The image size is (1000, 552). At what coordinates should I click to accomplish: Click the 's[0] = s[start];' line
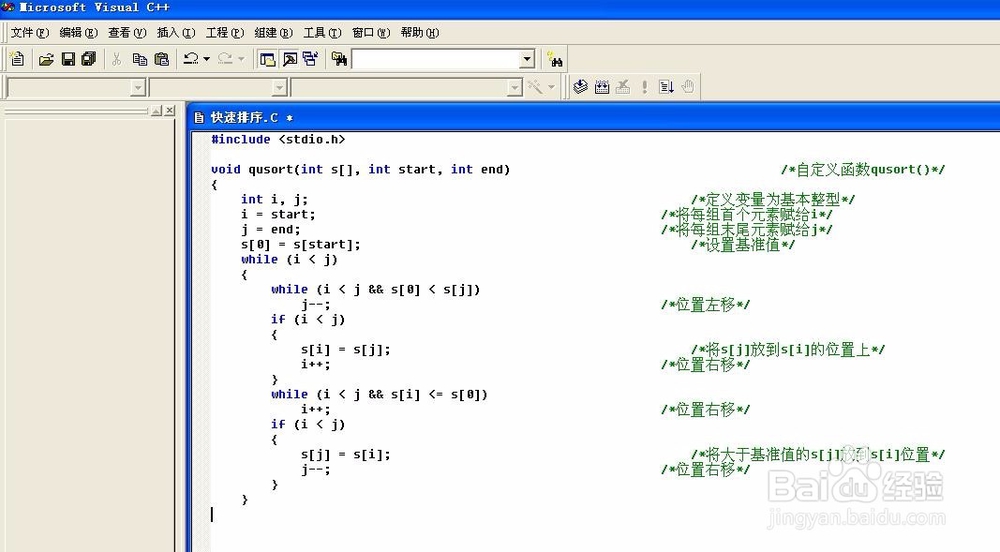pos(300,244)
